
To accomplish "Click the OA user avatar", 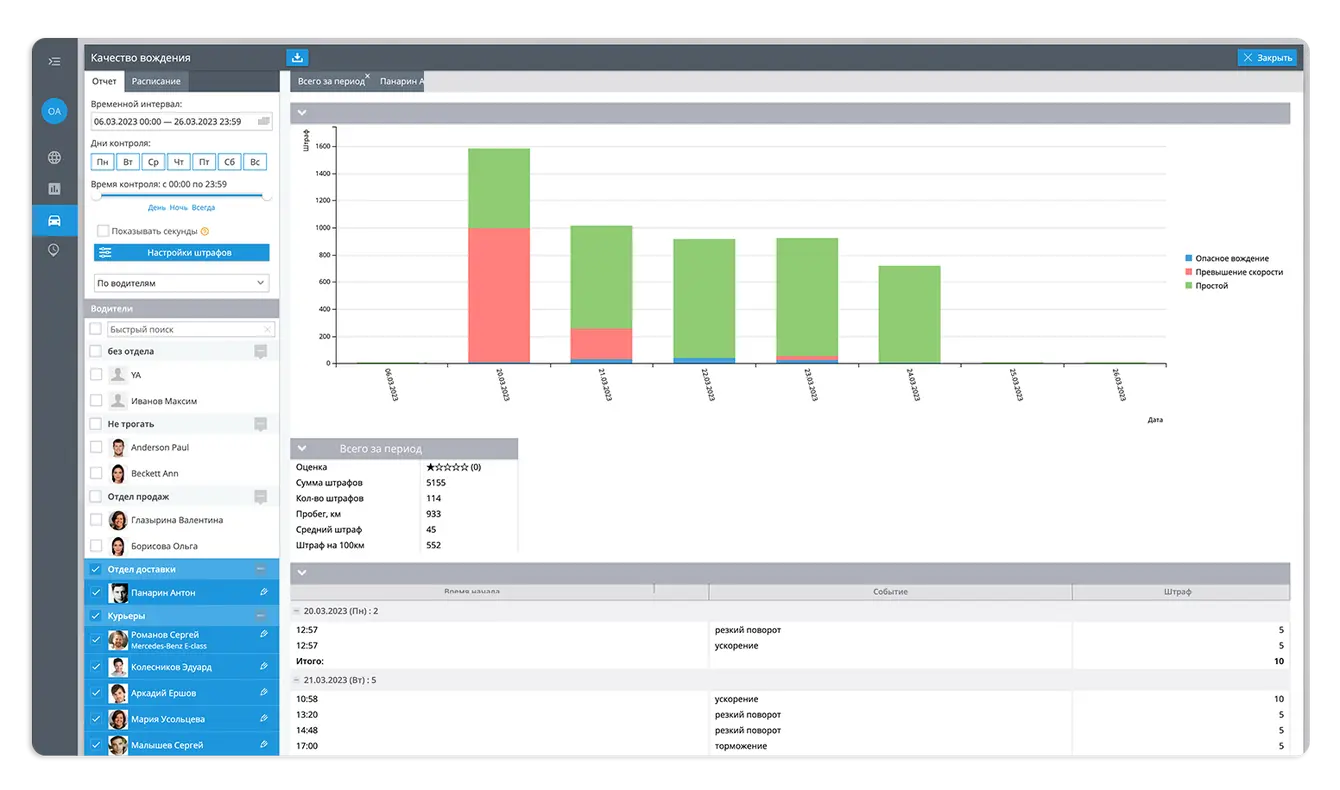I will [54, 111].
